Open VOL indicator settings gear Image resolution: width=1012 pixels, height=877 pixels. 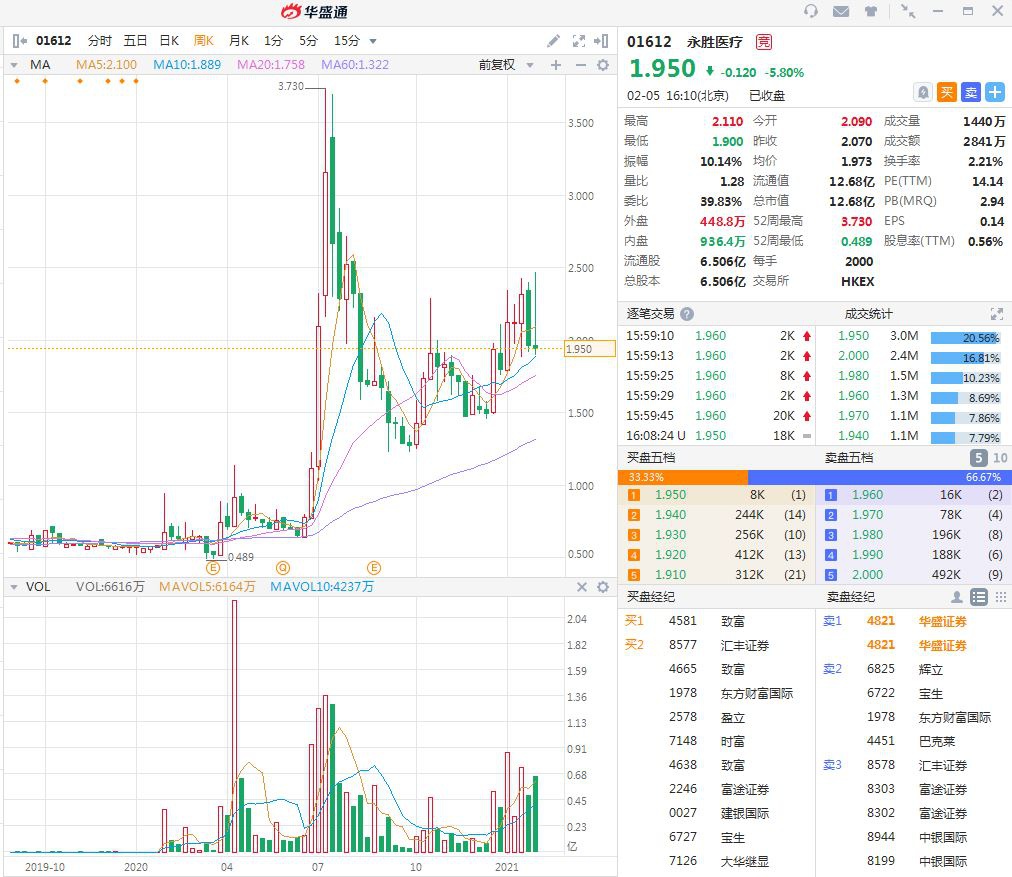[603, 587]
